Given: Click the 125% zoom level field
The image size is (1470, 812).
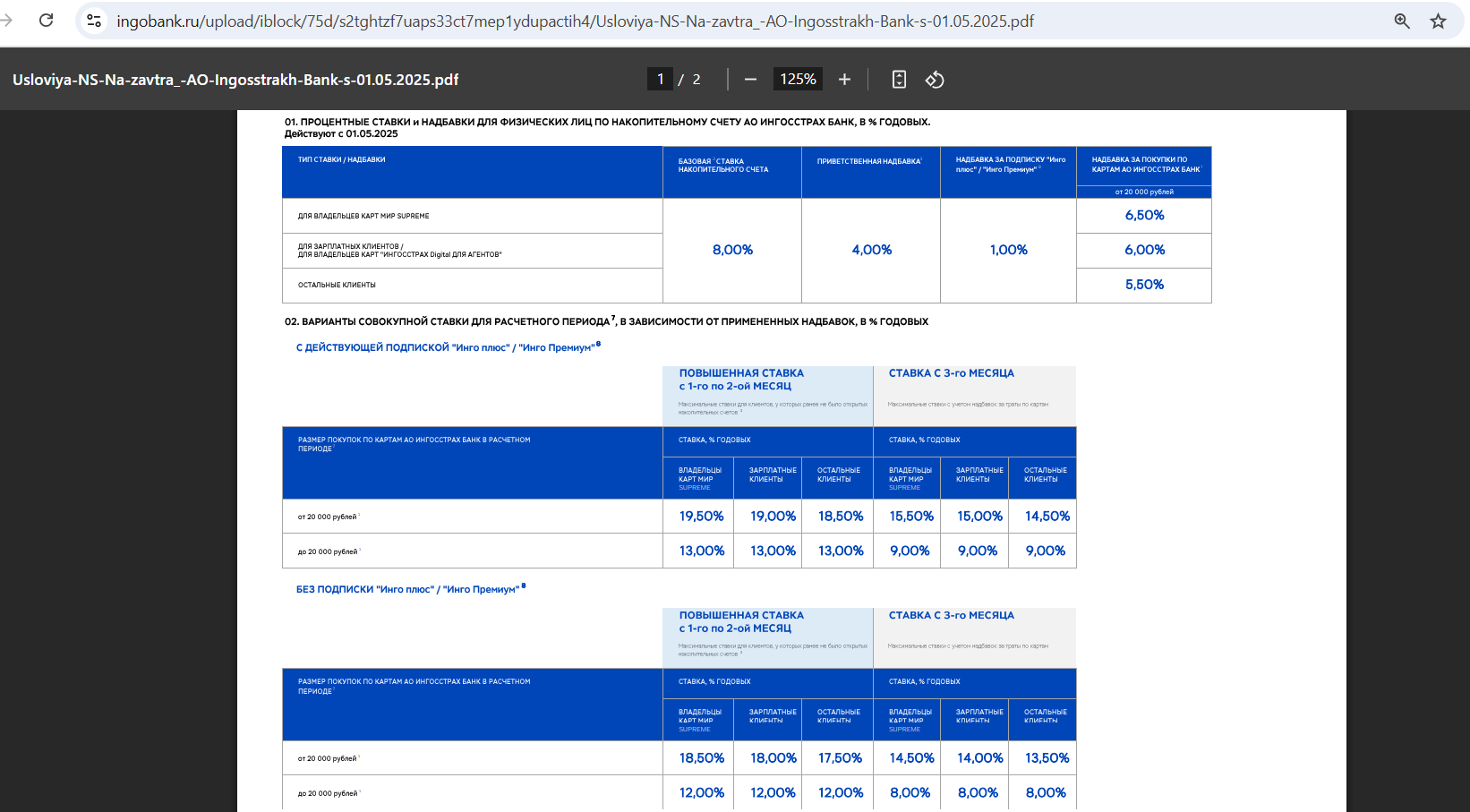Looking at the screenshot, I should (798, 80).
